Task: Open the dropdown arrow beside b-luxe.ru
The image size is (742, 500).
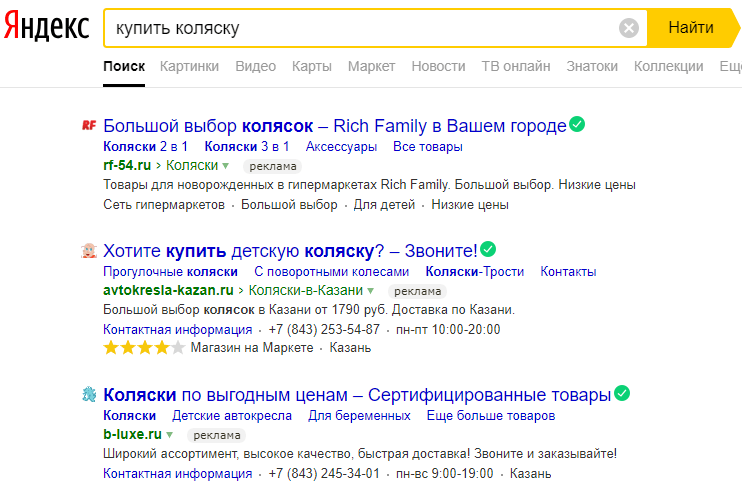Action: click(x=169, y=435)
